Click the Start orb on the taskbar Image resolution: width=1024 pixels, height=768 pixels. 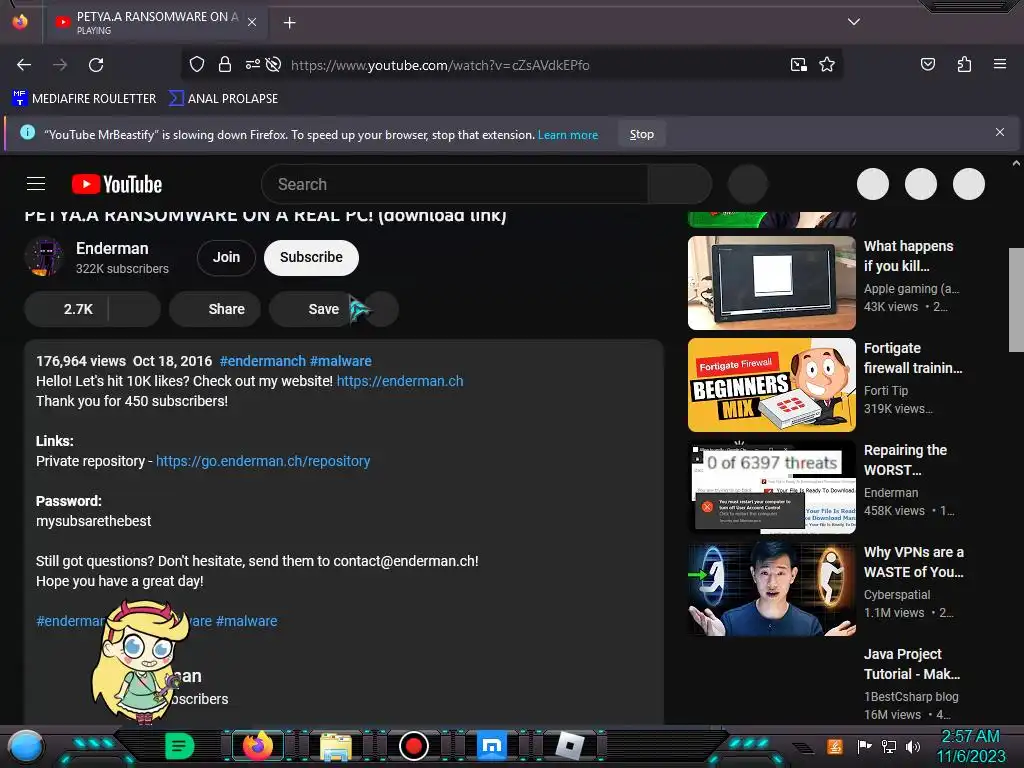click(25, 746)
